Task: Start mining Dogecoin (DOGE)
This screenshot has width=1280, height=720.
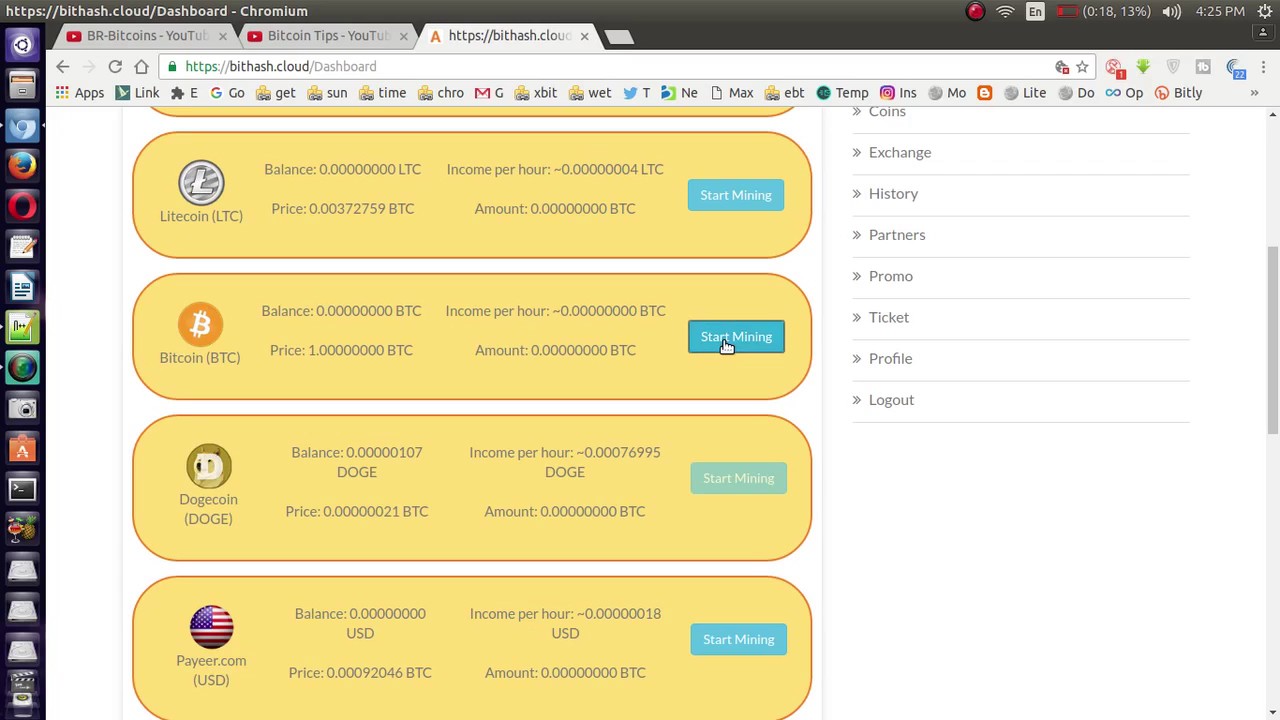Action: (x=738, y=478)
